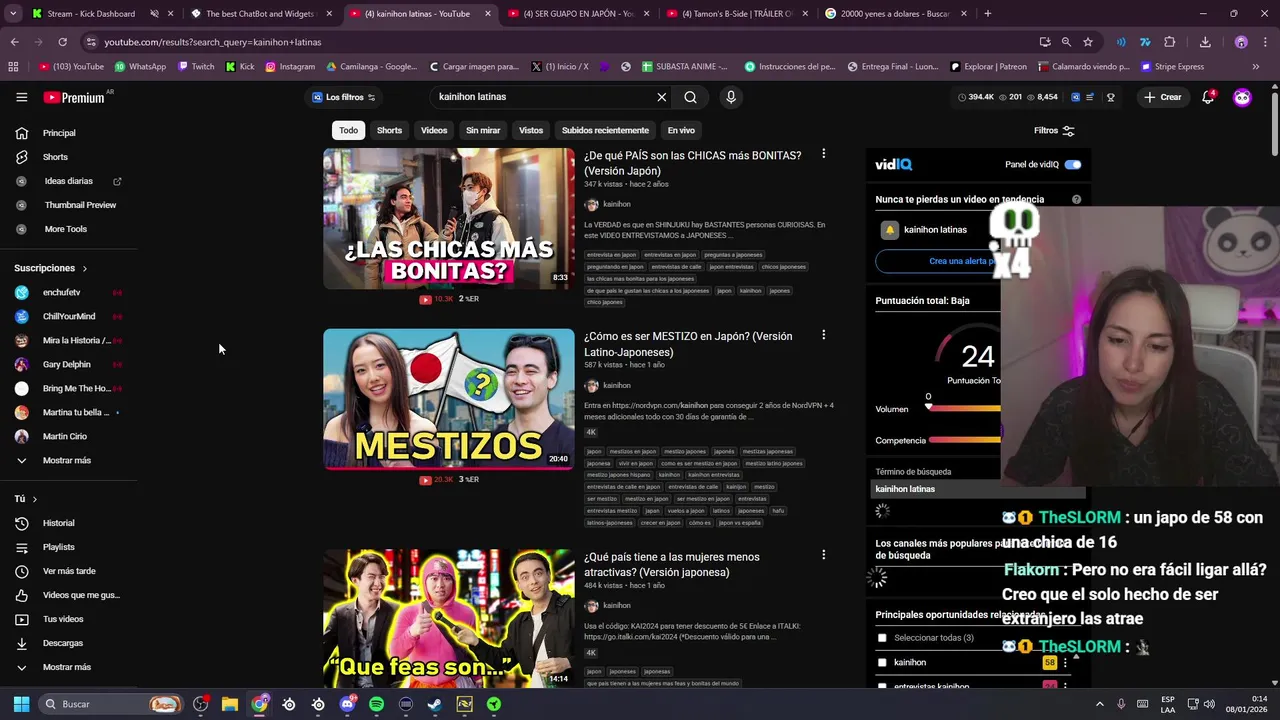Show hidden system tray icons arrow
Image resolution: width=1280 pixels, height=720 pixels.
(1099, 704)
